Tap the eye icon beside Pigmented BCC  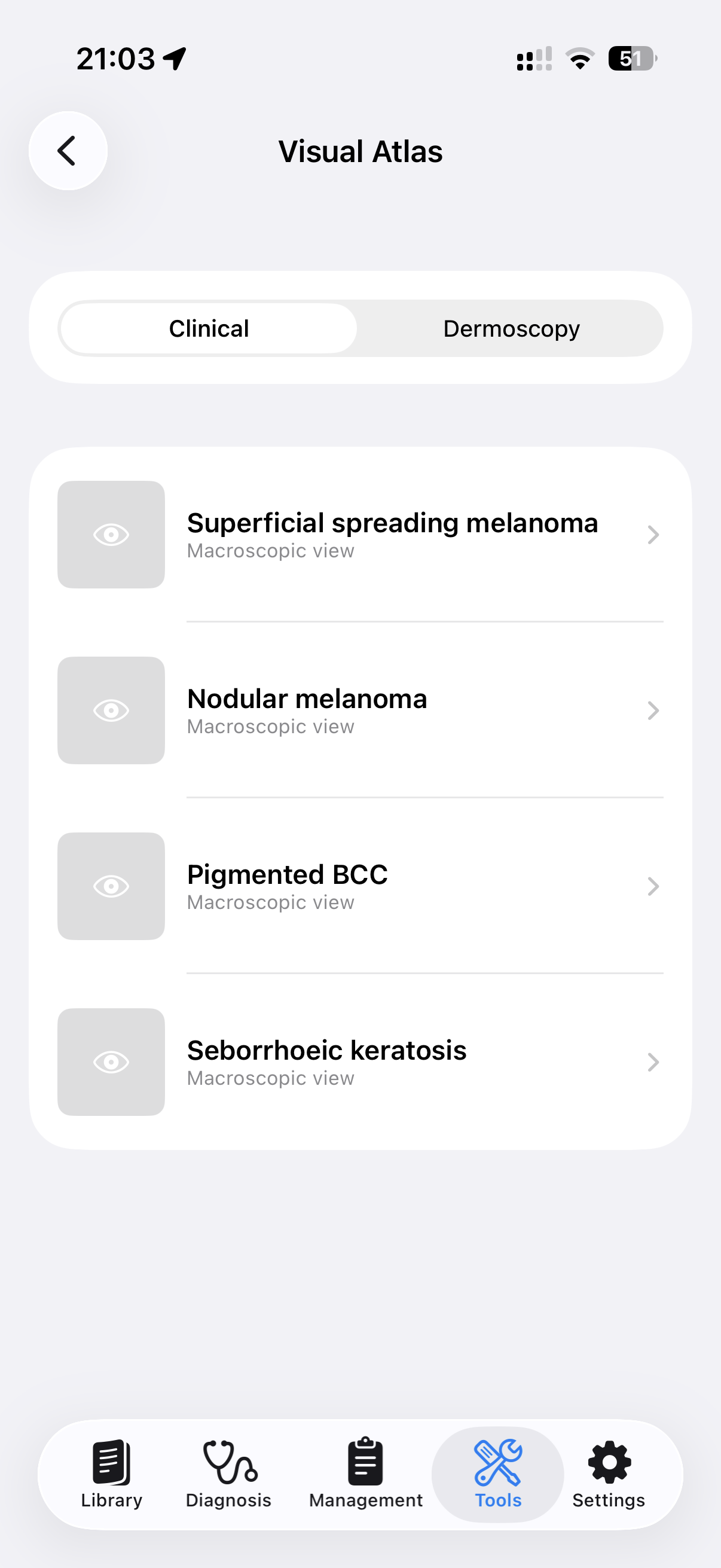111,886
